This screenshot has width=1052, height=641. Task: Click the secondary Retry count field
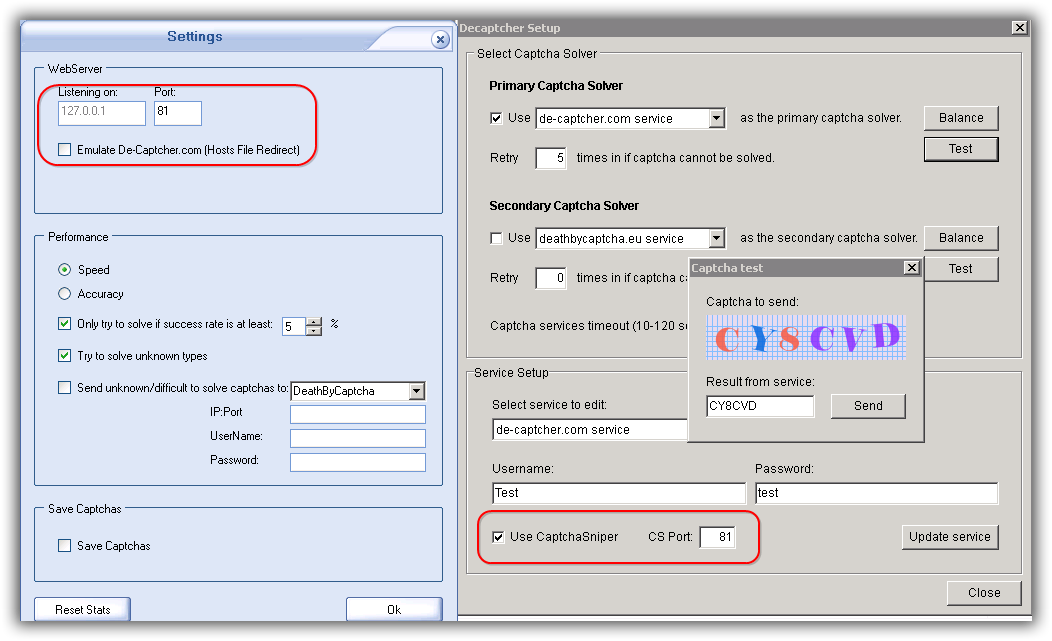551,278
